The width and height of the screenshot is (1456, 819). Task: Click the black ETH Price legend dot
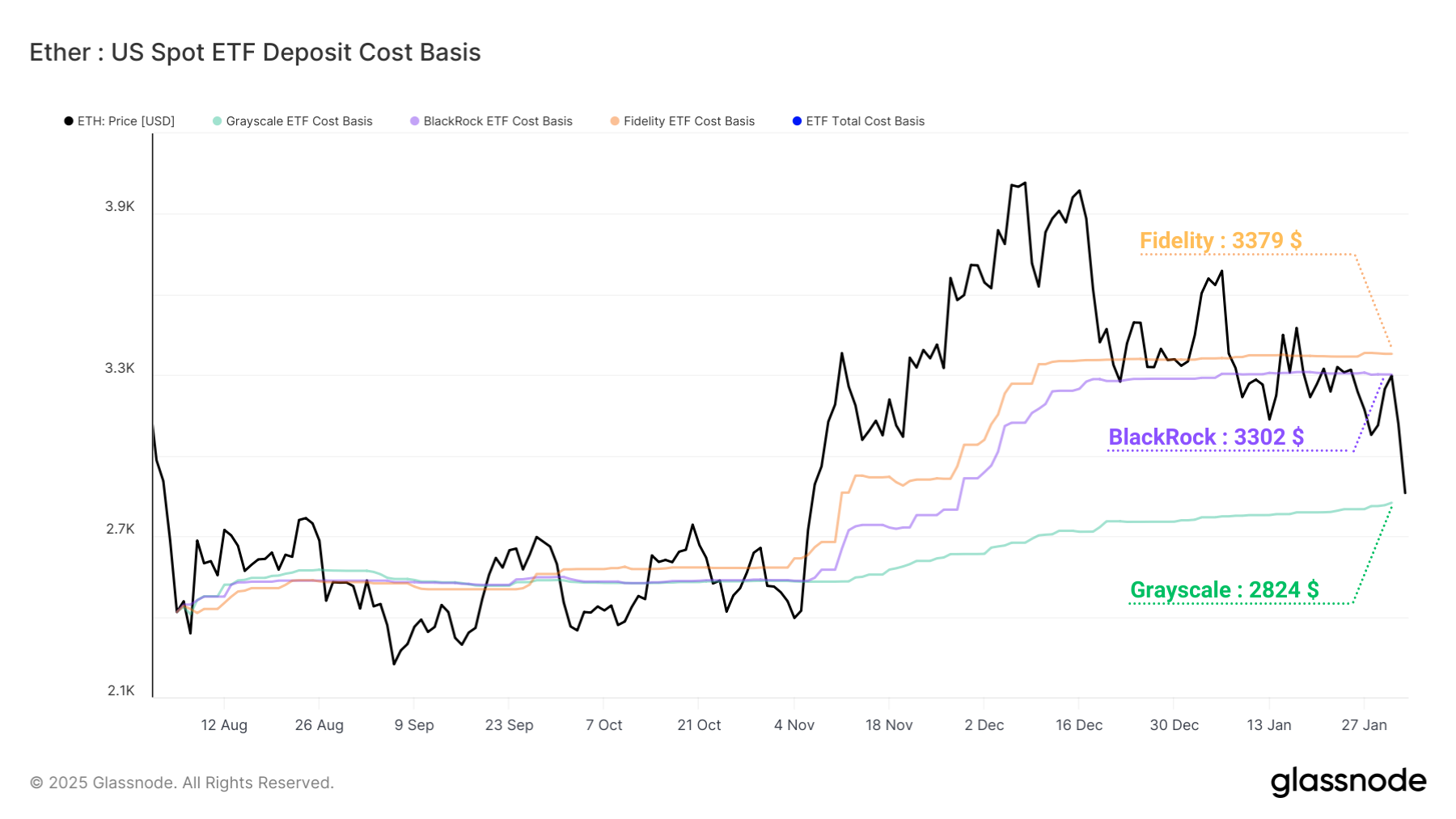tap(68, 121)
